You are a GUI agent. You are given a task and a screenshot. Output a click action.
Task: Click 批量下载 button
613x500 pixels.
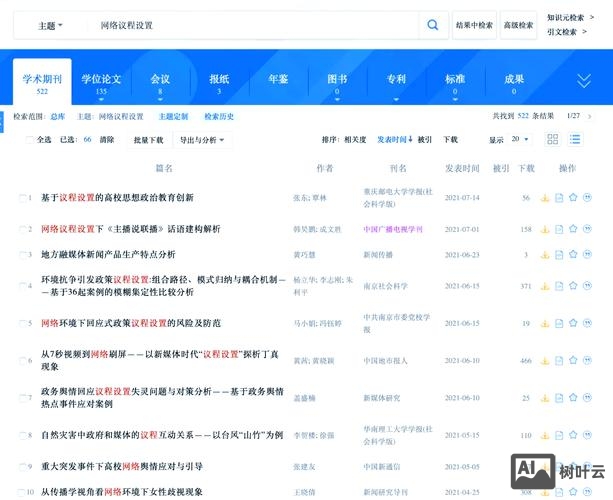(148, 140)
